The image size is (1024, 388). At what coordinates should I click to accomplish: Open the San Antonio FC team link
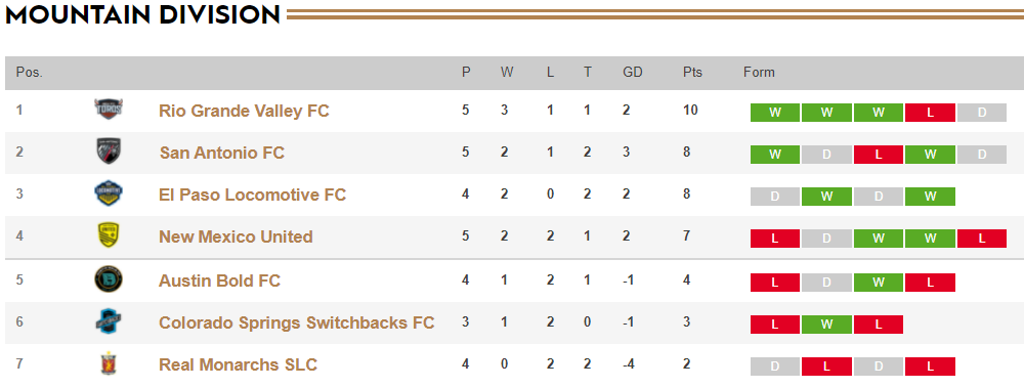(222, 153)
